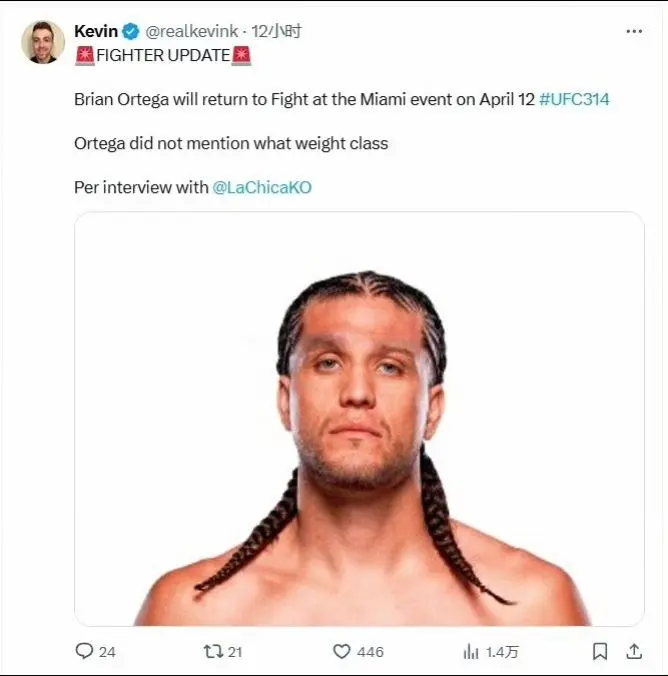Open the #UFC314 hashtag

tap(574, 99)
